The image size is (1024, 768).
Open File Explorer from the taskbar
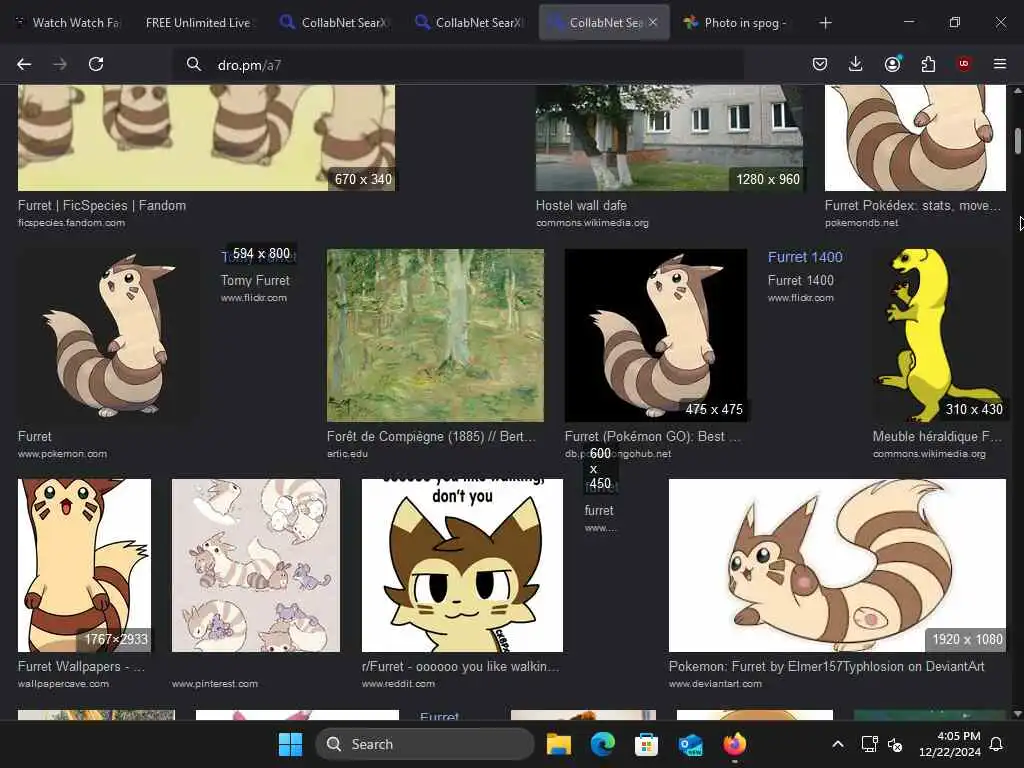coord(559,744)
